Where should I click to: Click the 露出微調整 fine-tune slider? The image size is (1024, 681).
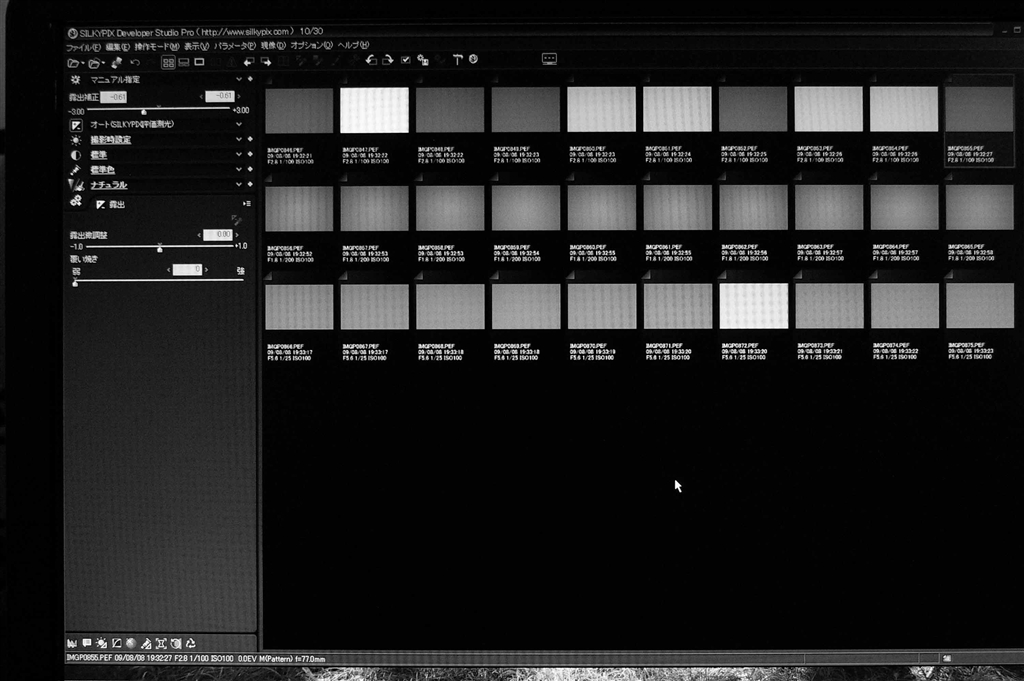click(160, 247)
